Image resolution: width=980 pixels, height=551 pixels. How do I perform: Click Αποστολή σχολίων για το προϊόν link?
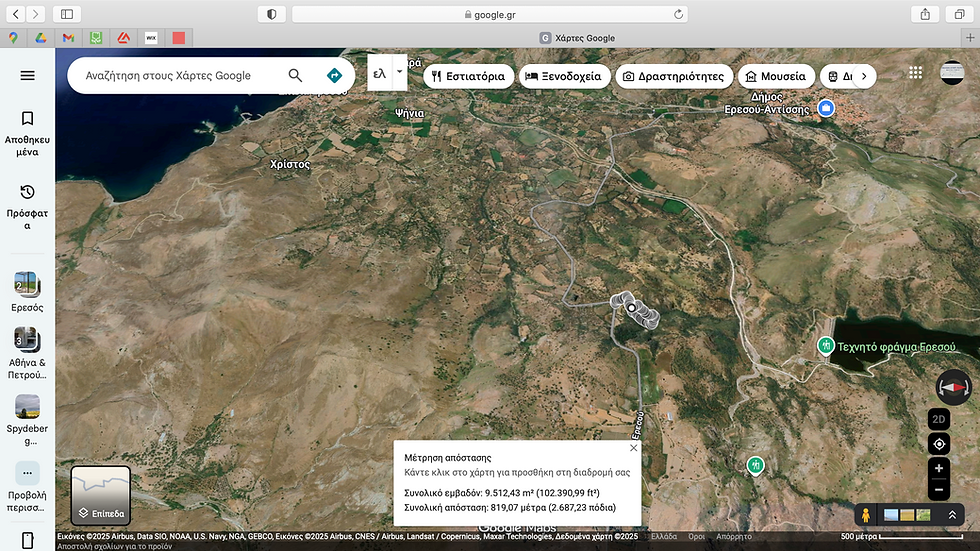pos(114,546)
